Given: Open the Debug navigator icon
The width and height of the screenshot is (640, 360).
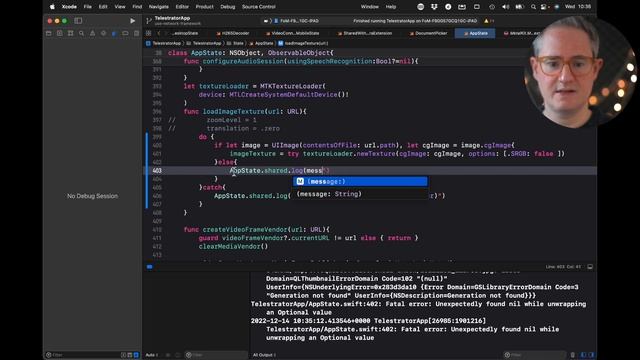Looking at the screenshot, I should 114,33.
